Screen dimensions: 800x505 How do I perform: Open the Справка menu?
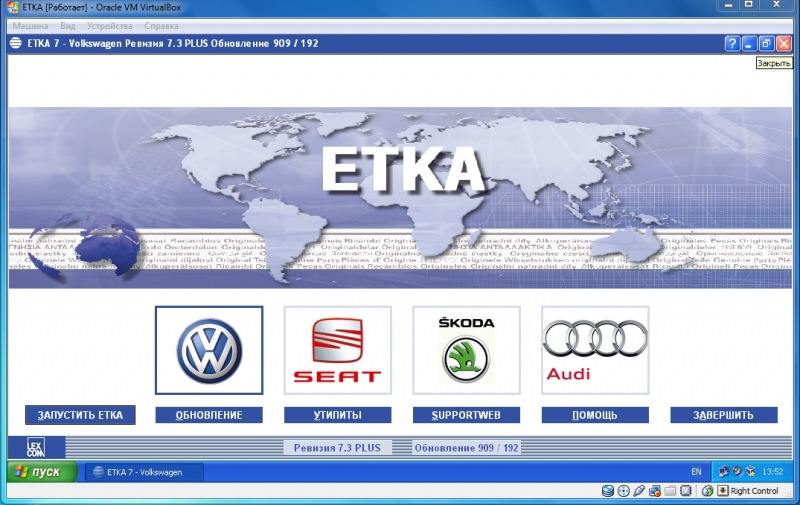(x=161, y=26)
